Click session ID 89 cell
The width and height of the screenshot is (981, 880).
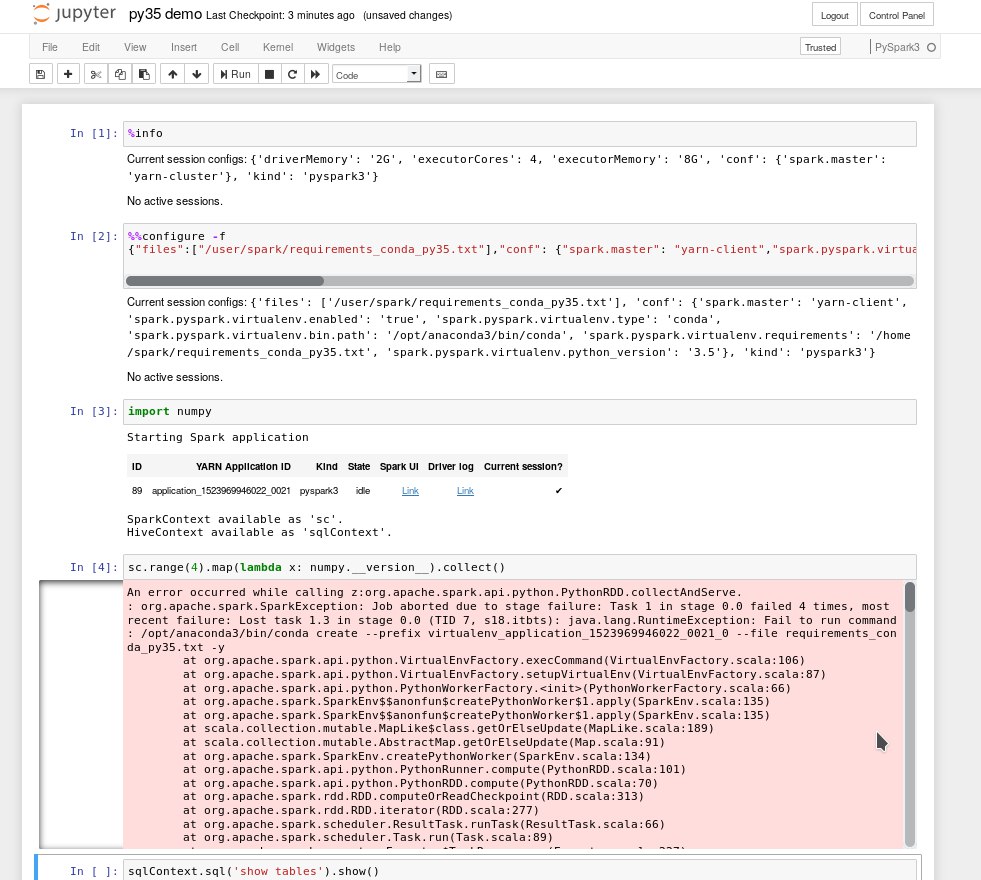pyautogui.click(x=137, y=491)
